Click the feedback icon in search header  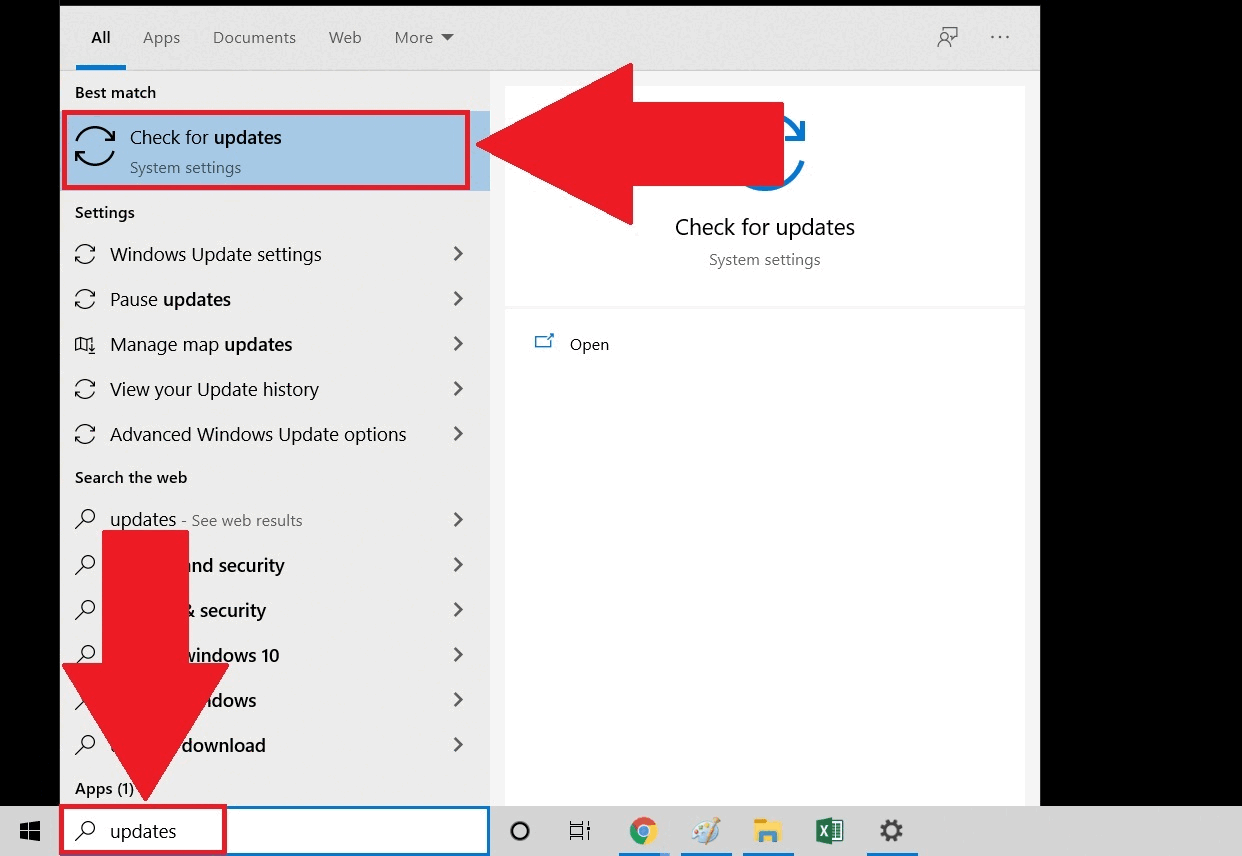click(x=947, y=37)
